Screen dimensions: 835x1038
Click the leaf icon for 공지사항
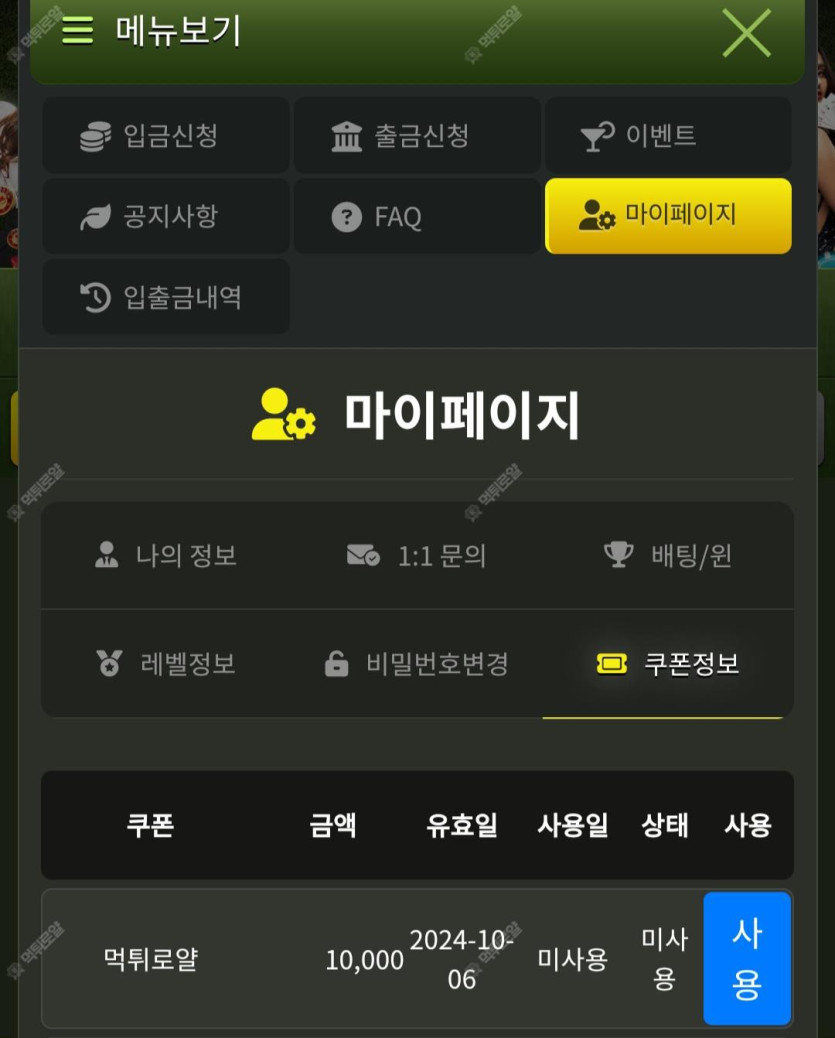click(95, 217)
